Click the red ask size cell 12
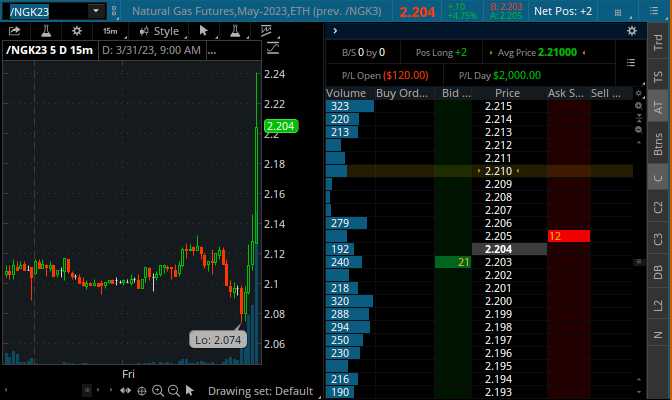The height and width of the screenshot is (400, 672). 568,236
